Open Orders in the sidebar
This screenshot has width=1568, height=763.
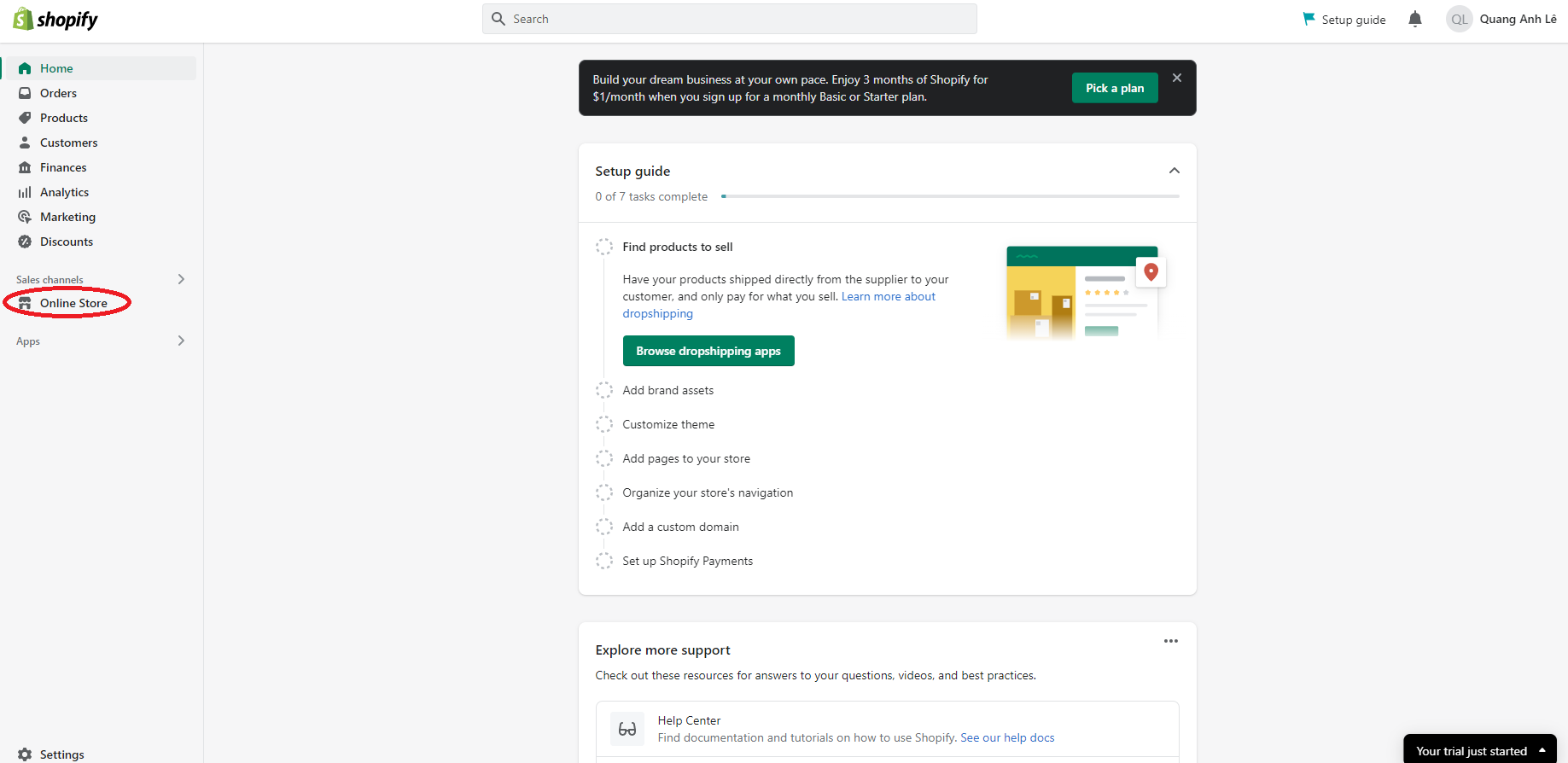pos(58,93)
